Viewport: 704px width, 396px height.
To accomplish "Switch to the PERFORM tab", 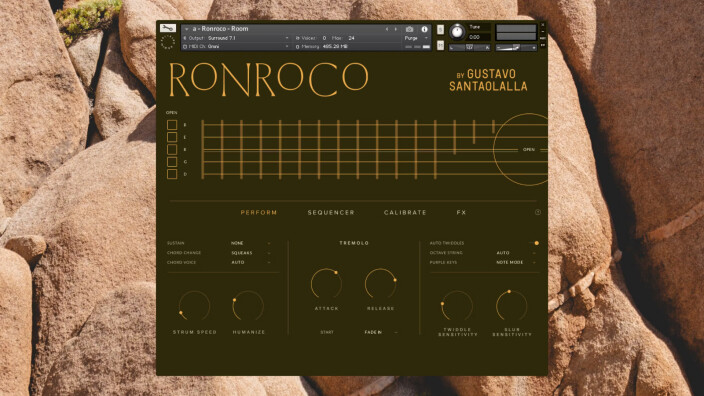I will [259, 212].
